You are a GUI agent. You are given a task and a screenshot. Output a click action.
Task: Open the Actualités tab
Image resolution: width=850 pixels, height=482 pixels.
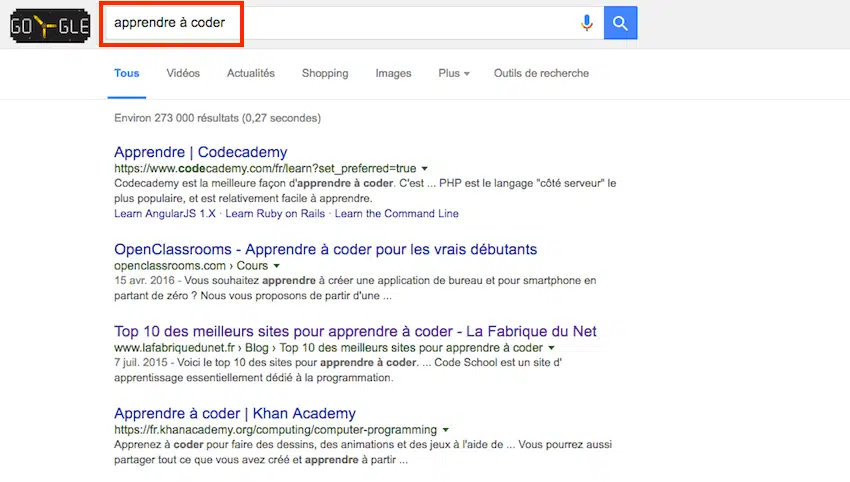(250, 73)
